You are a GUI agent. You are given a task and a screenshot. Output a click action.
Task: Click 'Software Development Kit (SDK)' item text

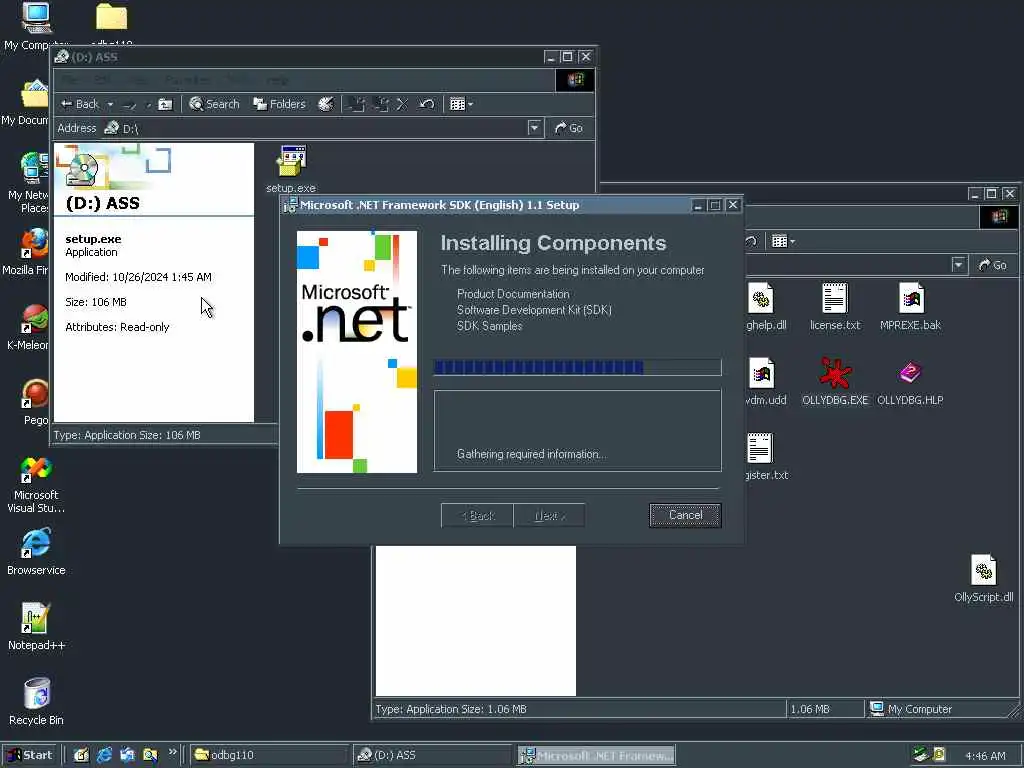tap(534, 310)
